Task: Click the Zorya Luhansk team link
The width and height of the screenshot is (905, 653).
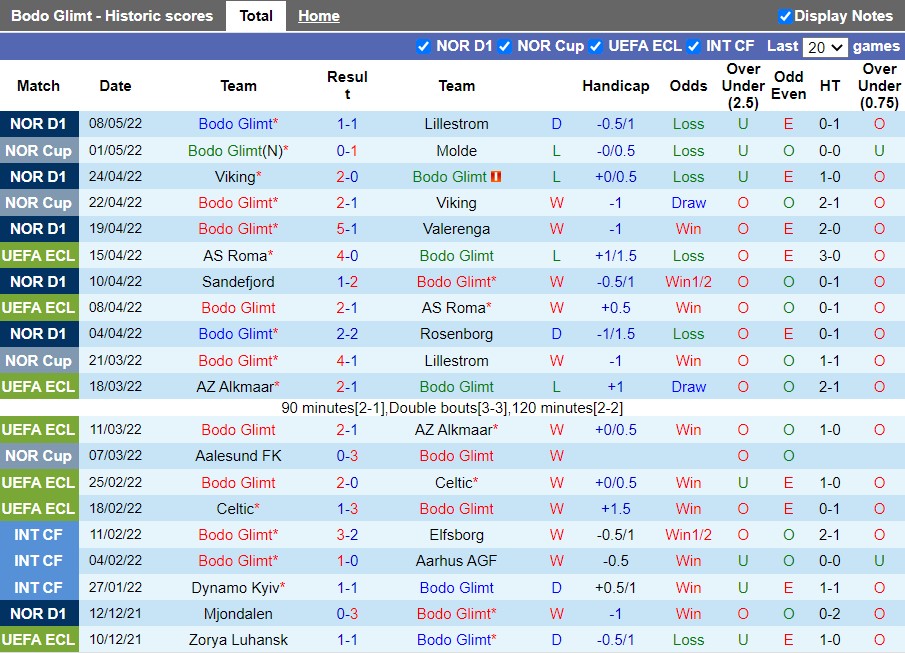Action: [x=238, y=640]
